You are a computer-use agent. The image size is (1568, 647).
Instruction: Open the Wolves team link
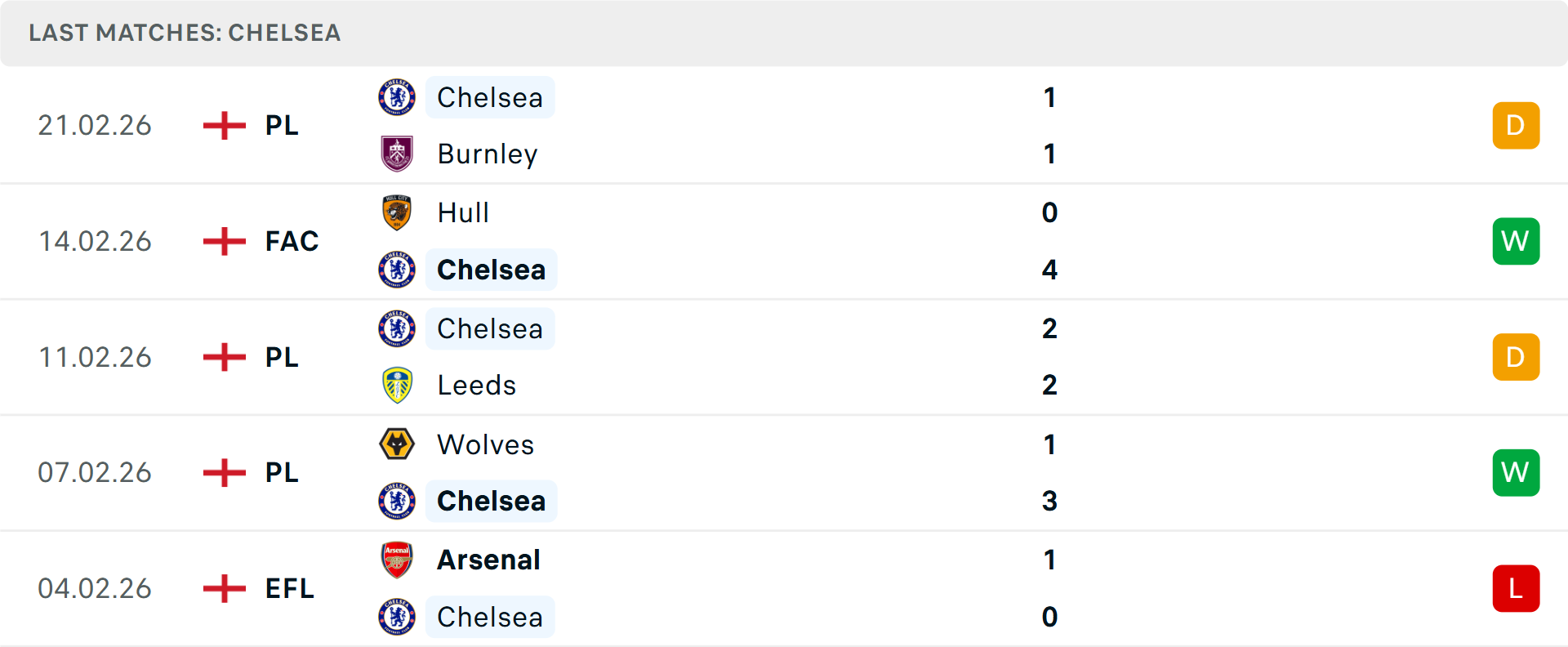pyautogui.click(x=486, y=444)
